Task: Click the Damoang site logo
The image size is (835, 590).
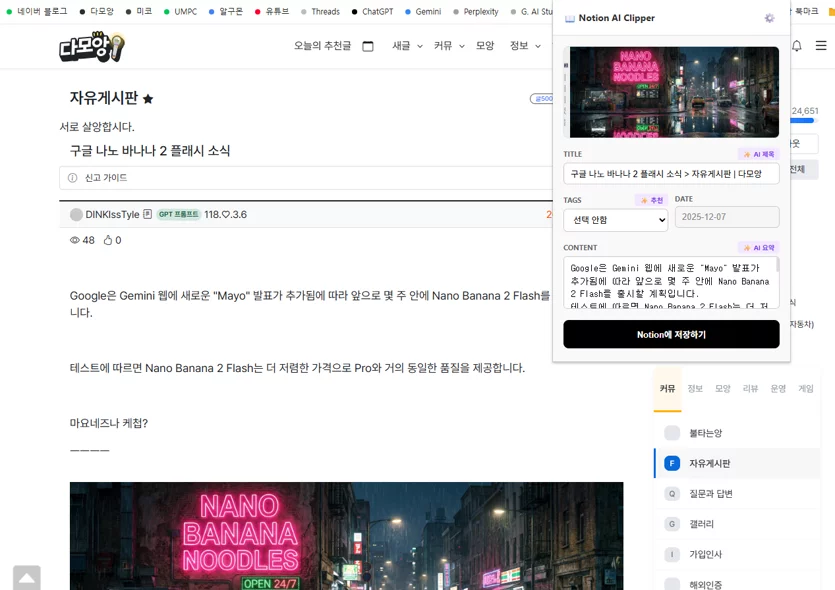Action: pos(92,47)
